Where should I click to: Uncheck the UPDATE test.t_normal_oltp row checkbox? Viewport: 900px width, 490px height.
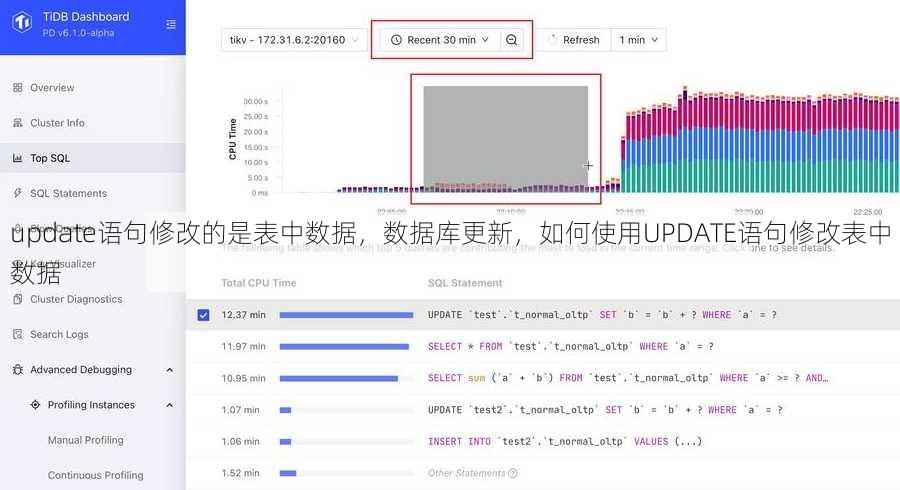pyautogui.click(x=203, y=315)
